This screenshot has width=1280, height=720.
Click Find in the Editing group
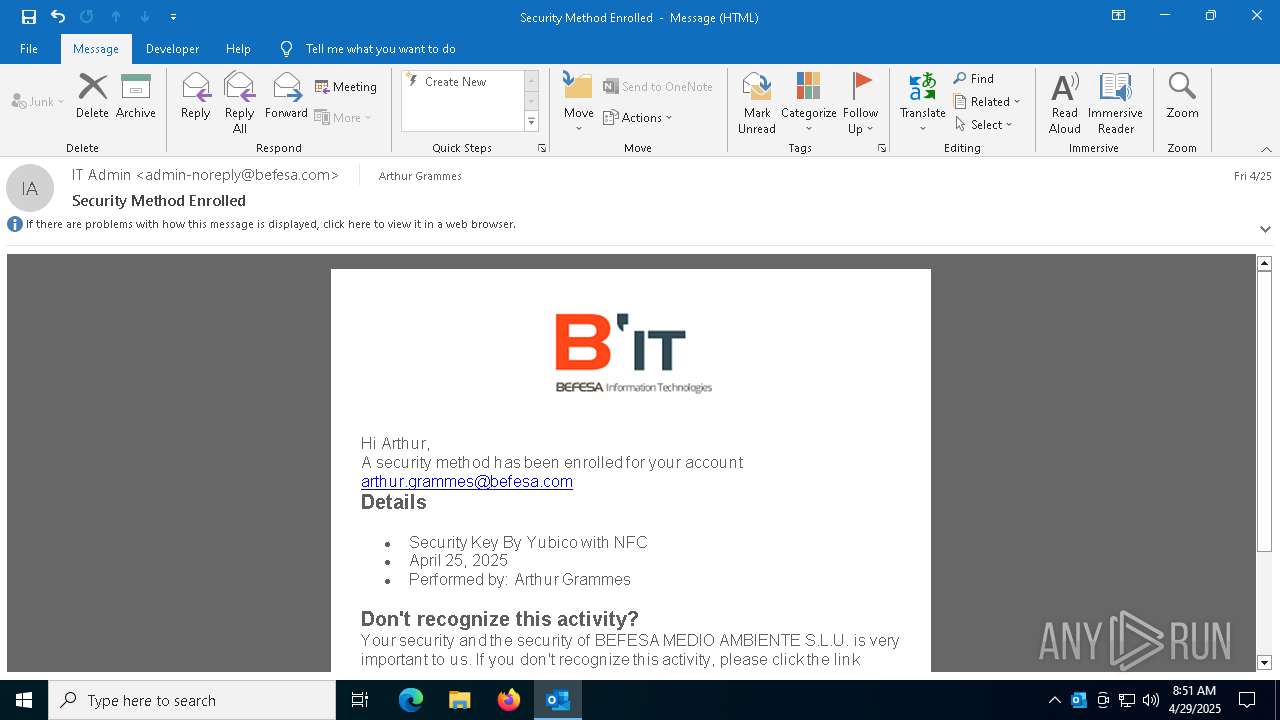tap(974, 79)
